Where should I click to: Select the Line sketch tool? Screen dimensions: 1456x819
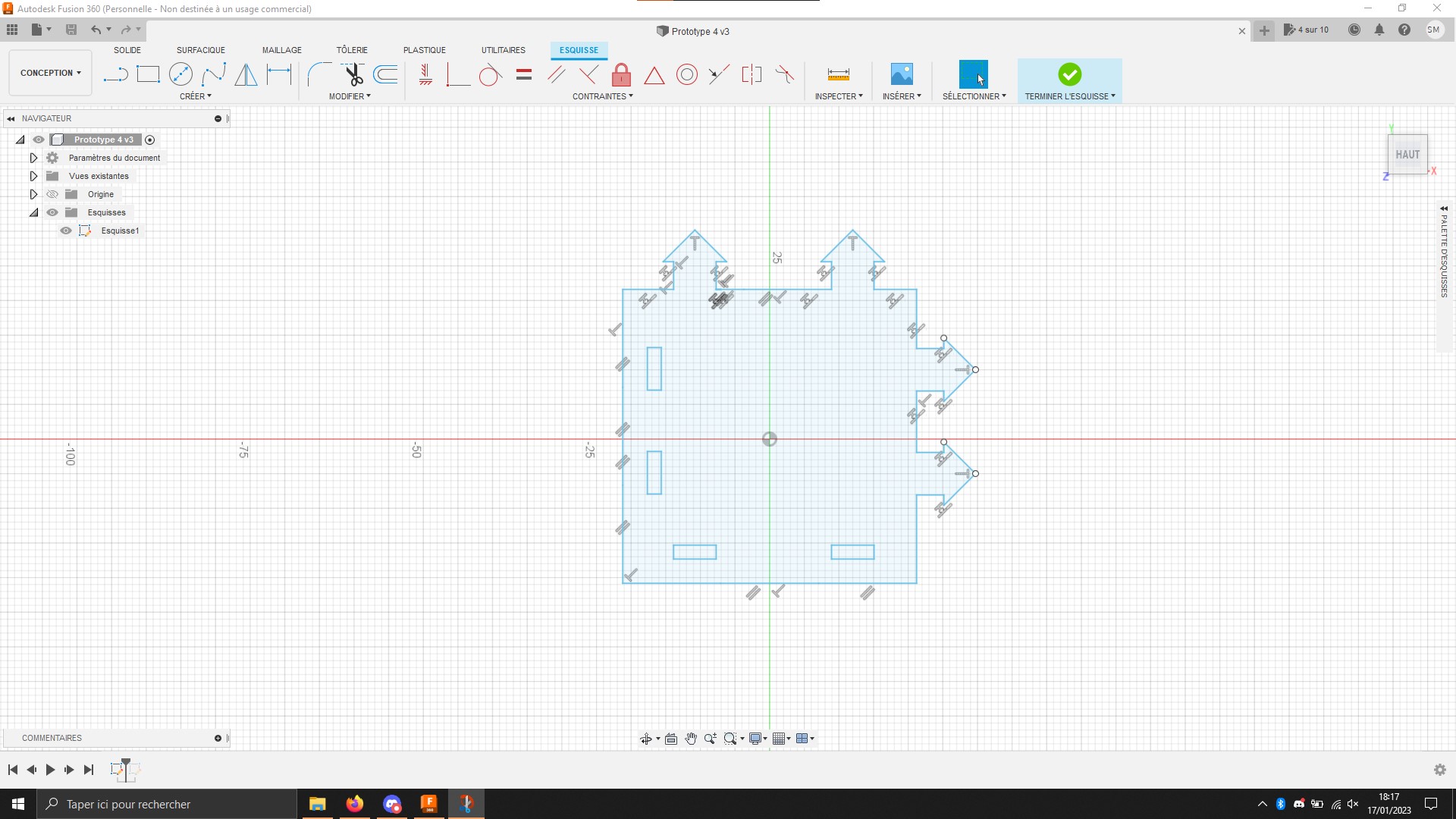coord(115,74)
